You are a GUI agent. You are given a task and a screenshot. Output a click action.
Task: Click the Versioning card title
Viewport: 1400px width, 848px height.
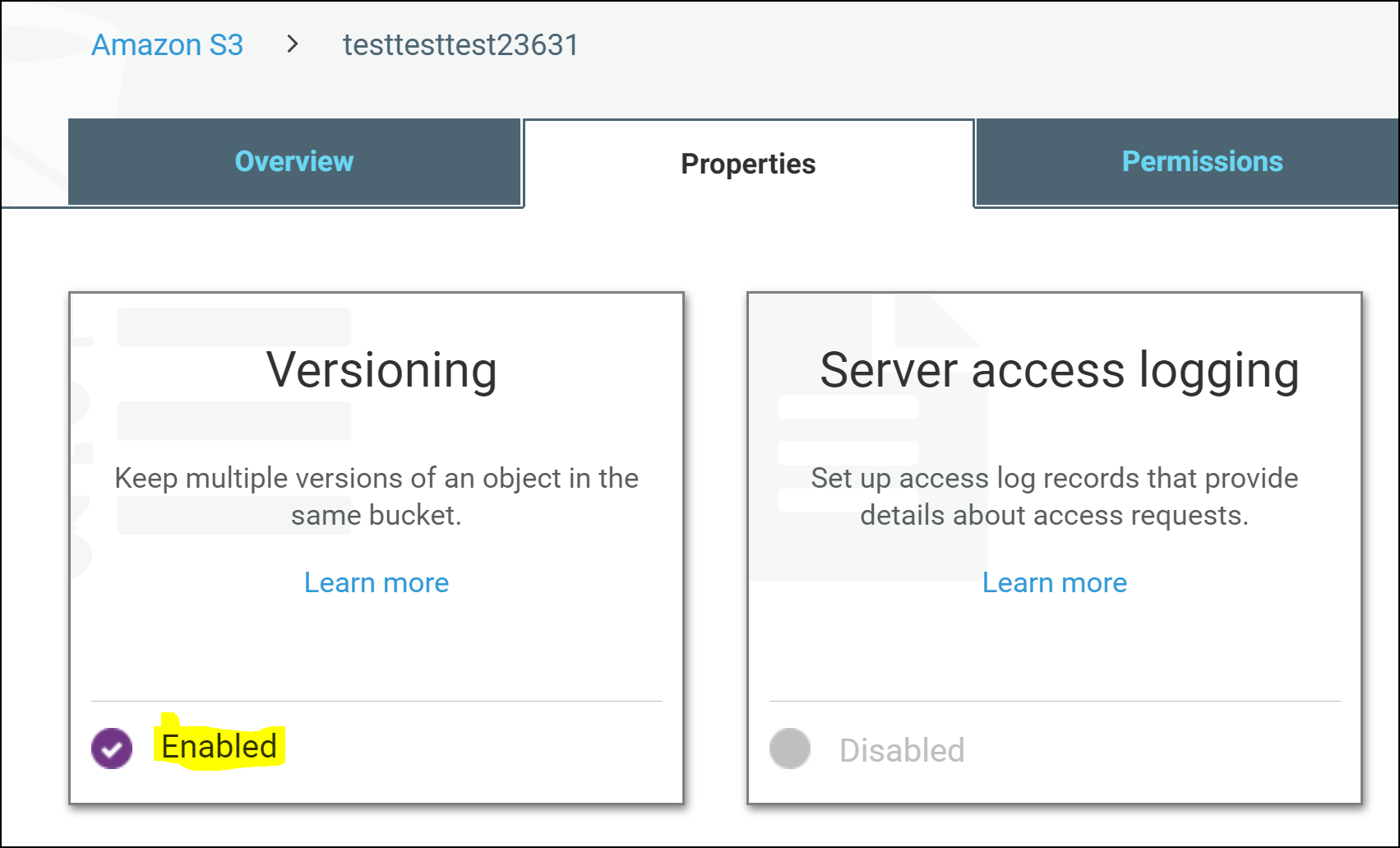point(381,369)
